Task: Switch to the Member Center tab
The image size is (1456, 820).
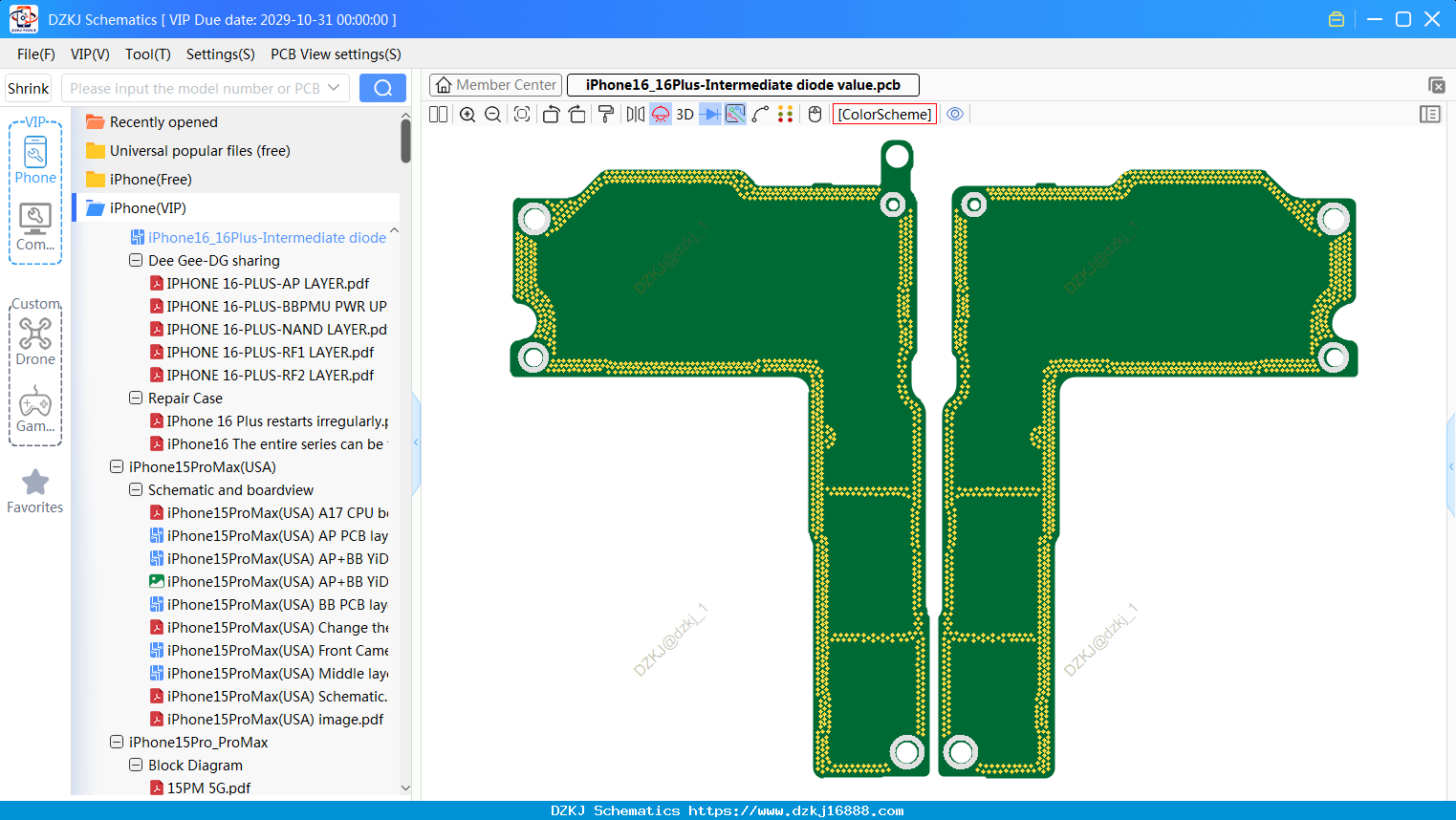Action: pyautogui.click(x=495, y=85)
